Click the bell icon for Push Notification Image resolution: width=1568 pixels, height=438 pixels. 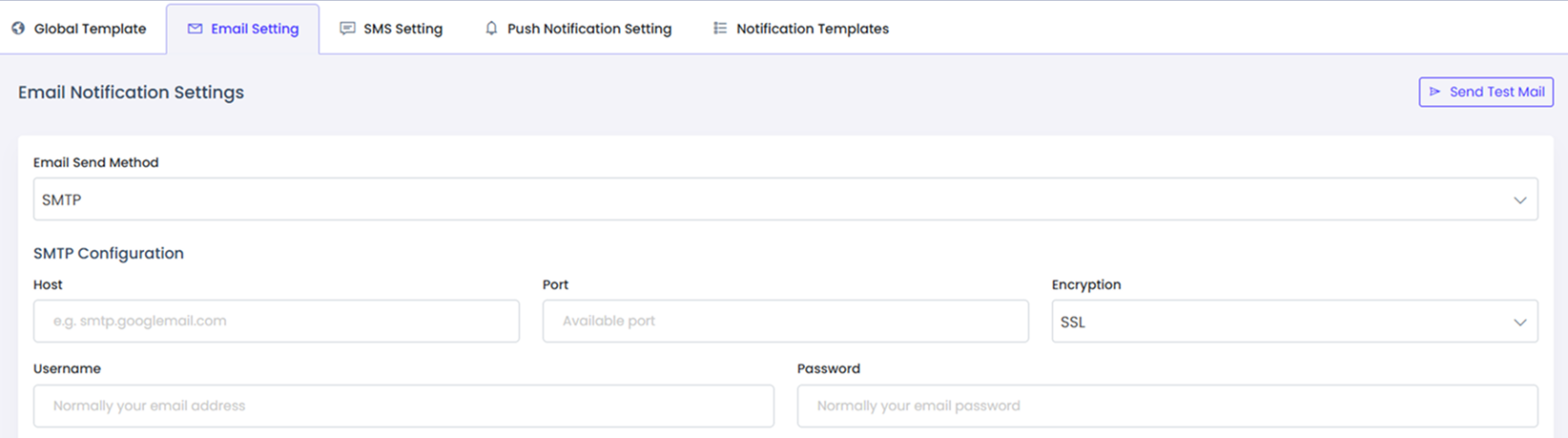[491, 29]
